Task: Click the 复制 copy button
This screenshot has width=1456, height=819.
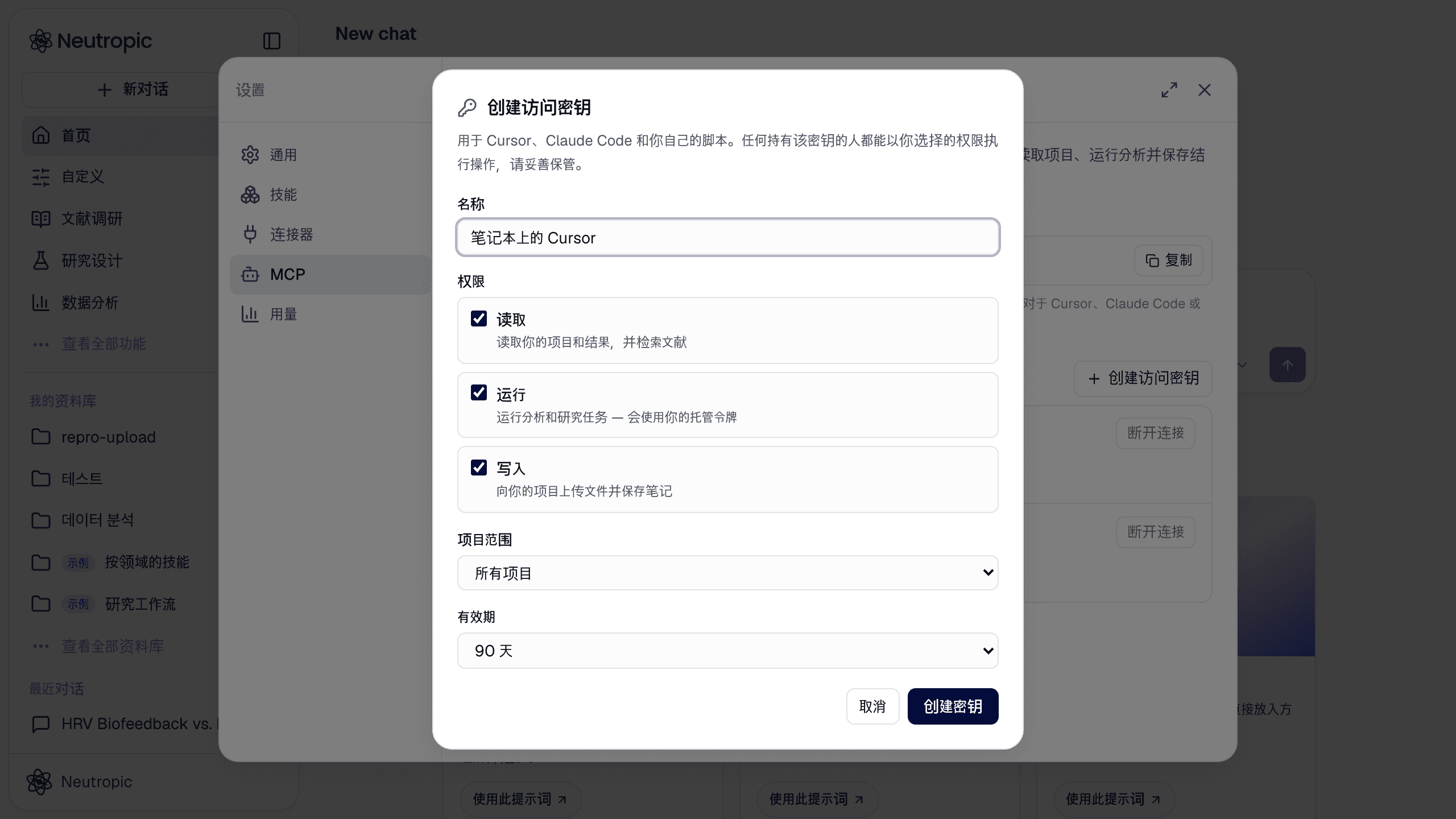Action: coord(1169,260)
